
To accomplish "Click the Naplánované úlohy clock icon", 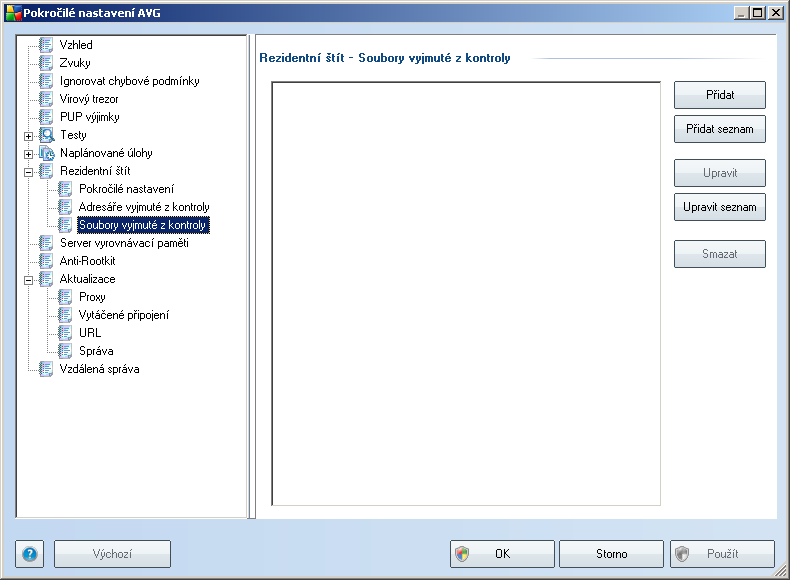I will tap(46, 153).
